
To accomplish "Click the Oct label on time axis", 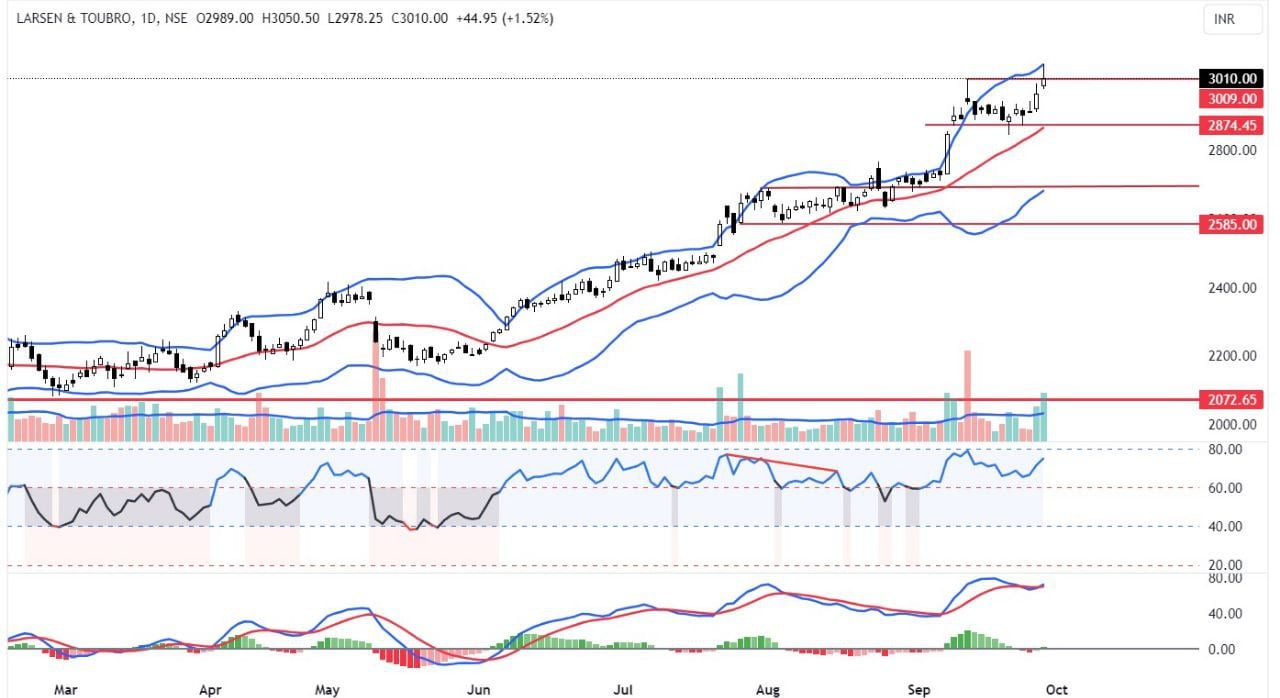I will click(x=1055, y=689).
